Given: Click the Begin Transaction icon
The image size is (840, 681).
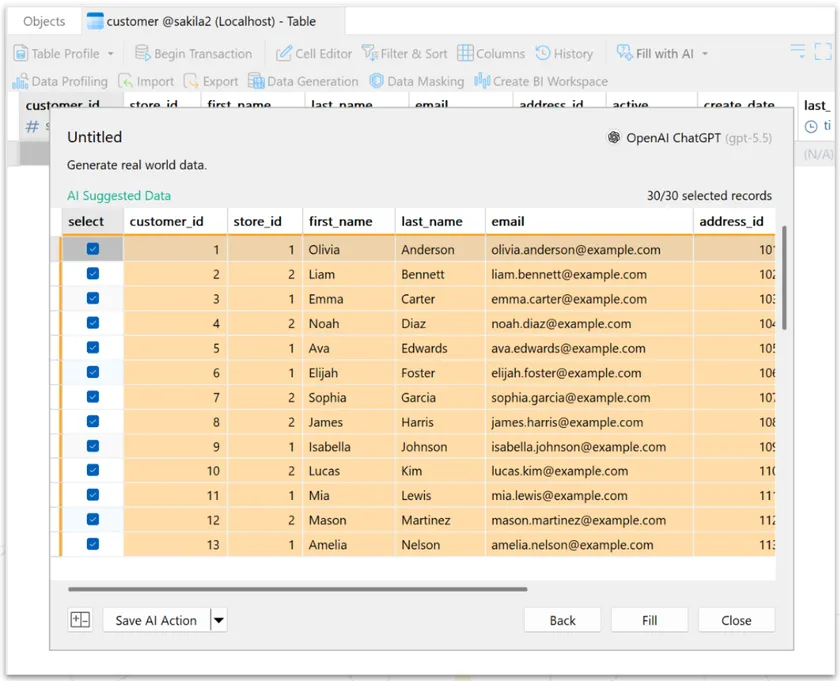Looking at the screenshot, I should [142, 53].
